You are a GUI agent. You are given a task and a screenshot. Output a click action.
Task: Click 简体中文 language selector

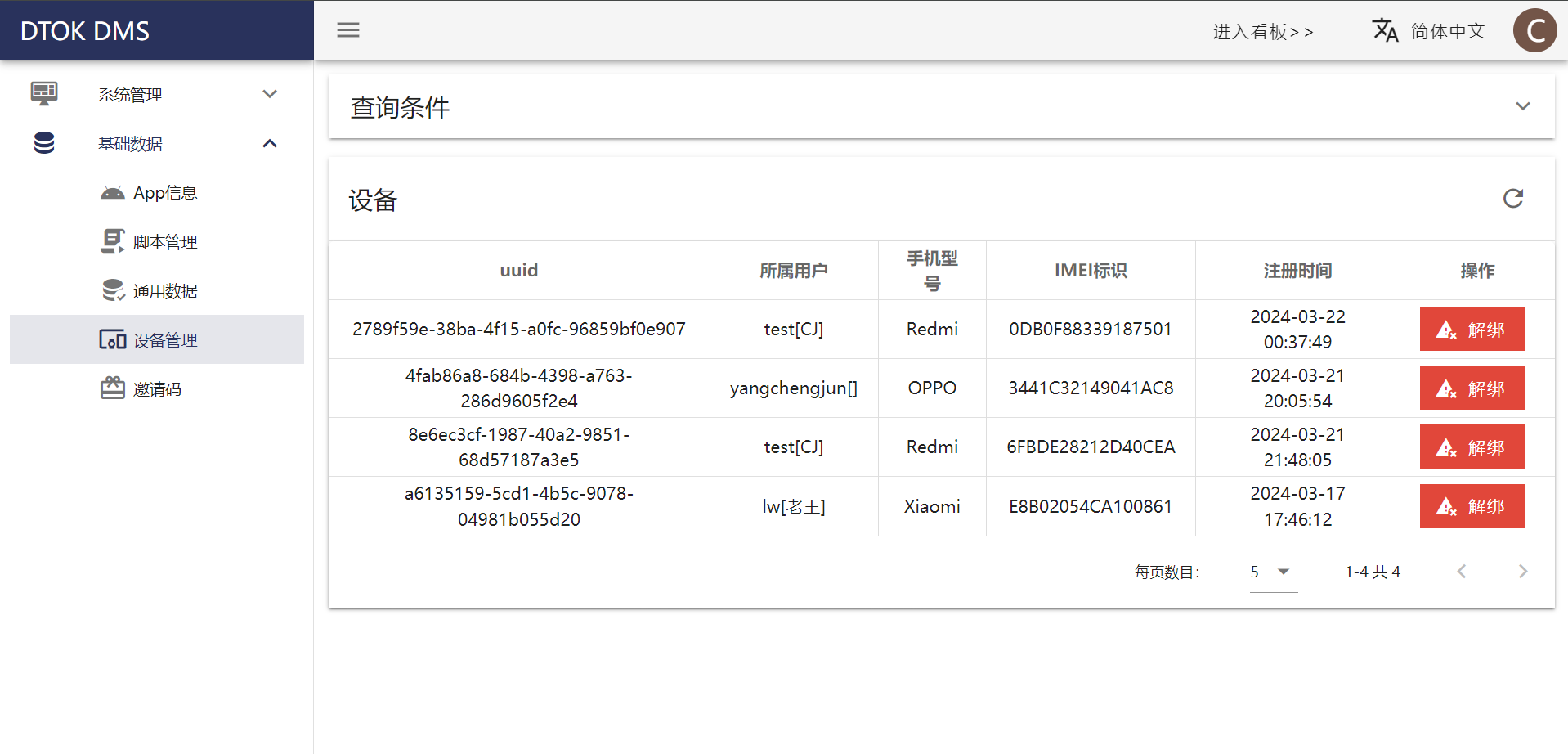click(x=1448, y=31)
